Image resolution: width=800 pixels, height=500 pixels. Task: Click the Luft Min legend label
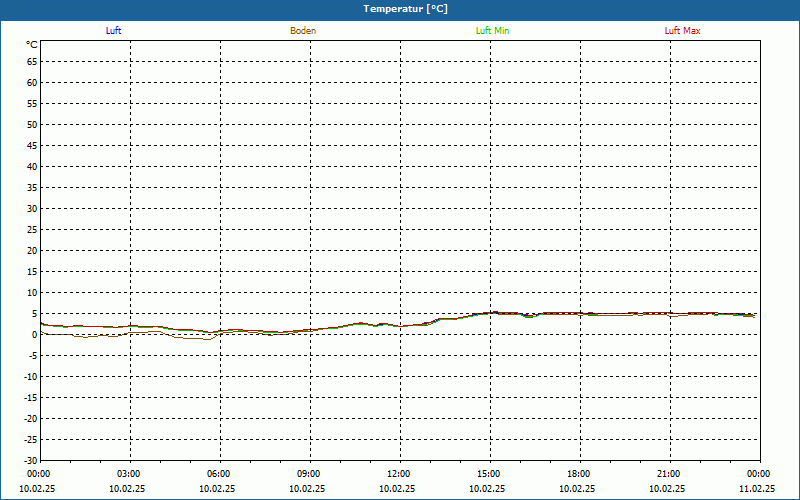pyautogui.click(x=492, y=31)
